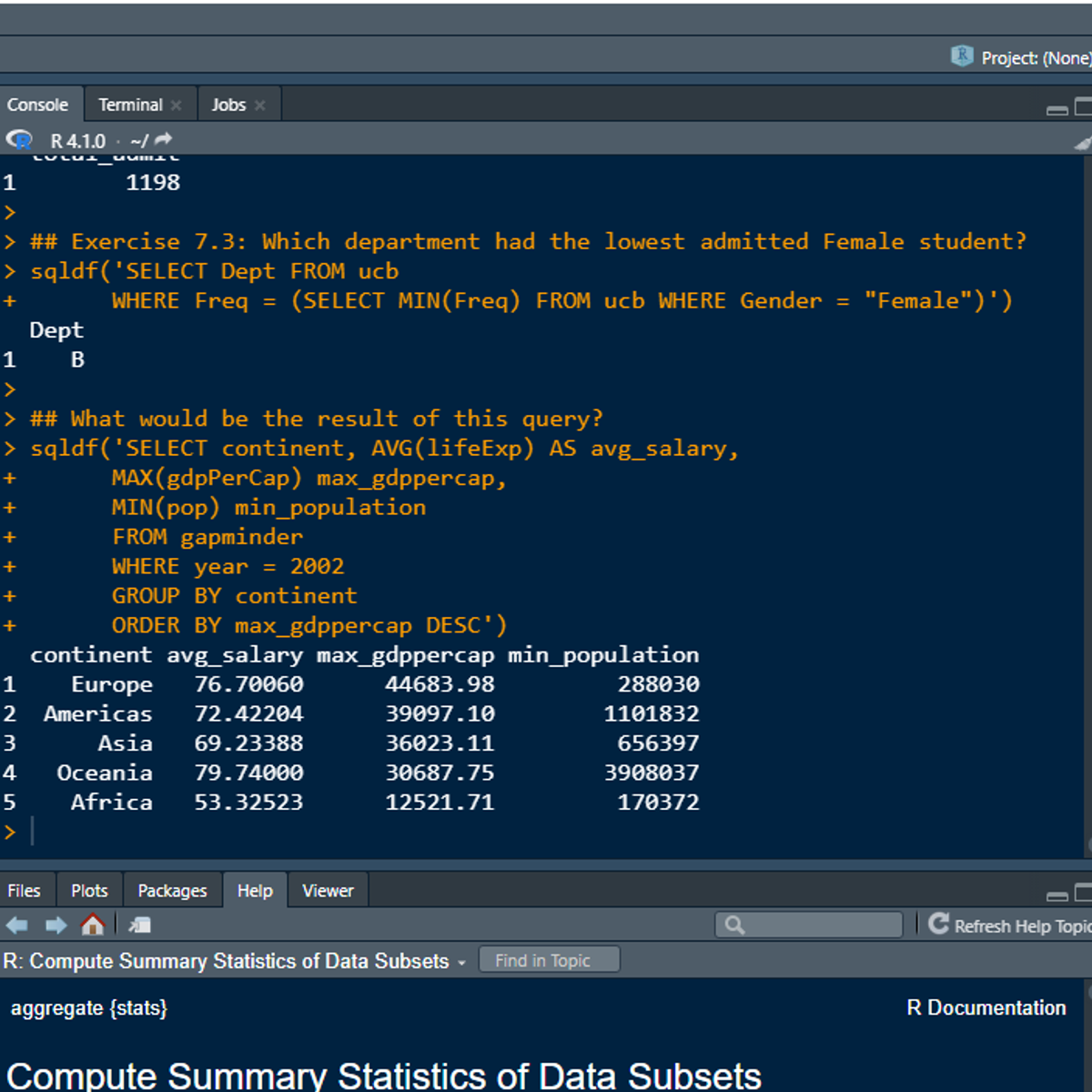Screen dimensions: 1092x1092
Task: Click the Help forward navigation arrow
Action: (56, 925)
